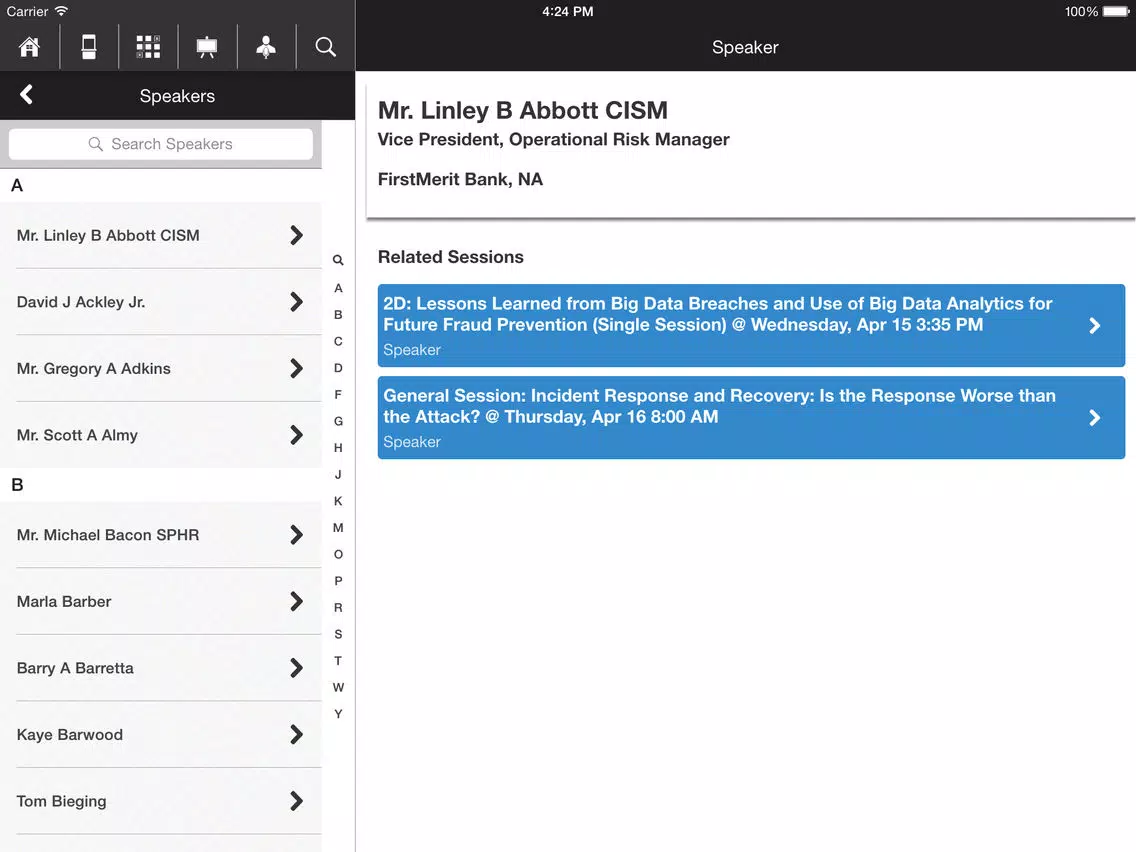Select speaker Mr. Michael Bacon SPHR
This screenshot has height=852, width=1136.
(161, 535)
